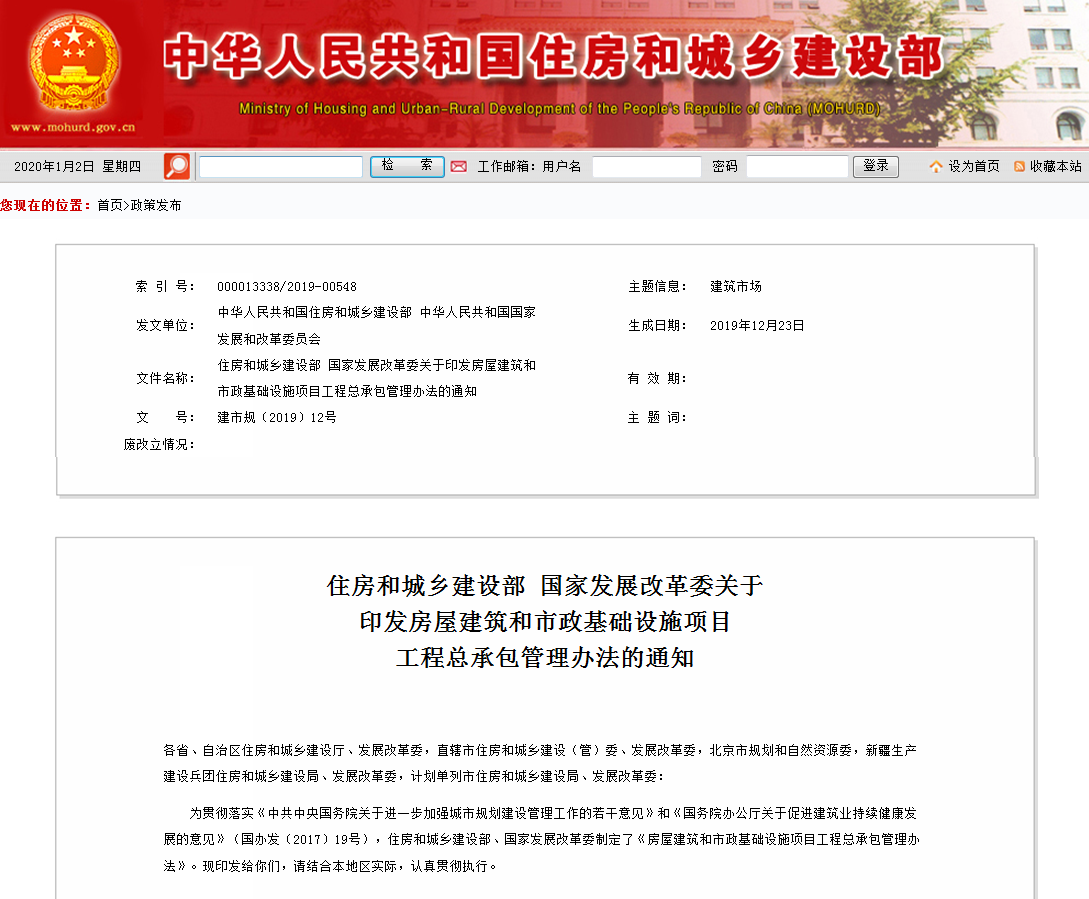Focus the 用户名 username input field
Screen dimensions: 1089x899
pyautogui.click(x=647, y=167)
